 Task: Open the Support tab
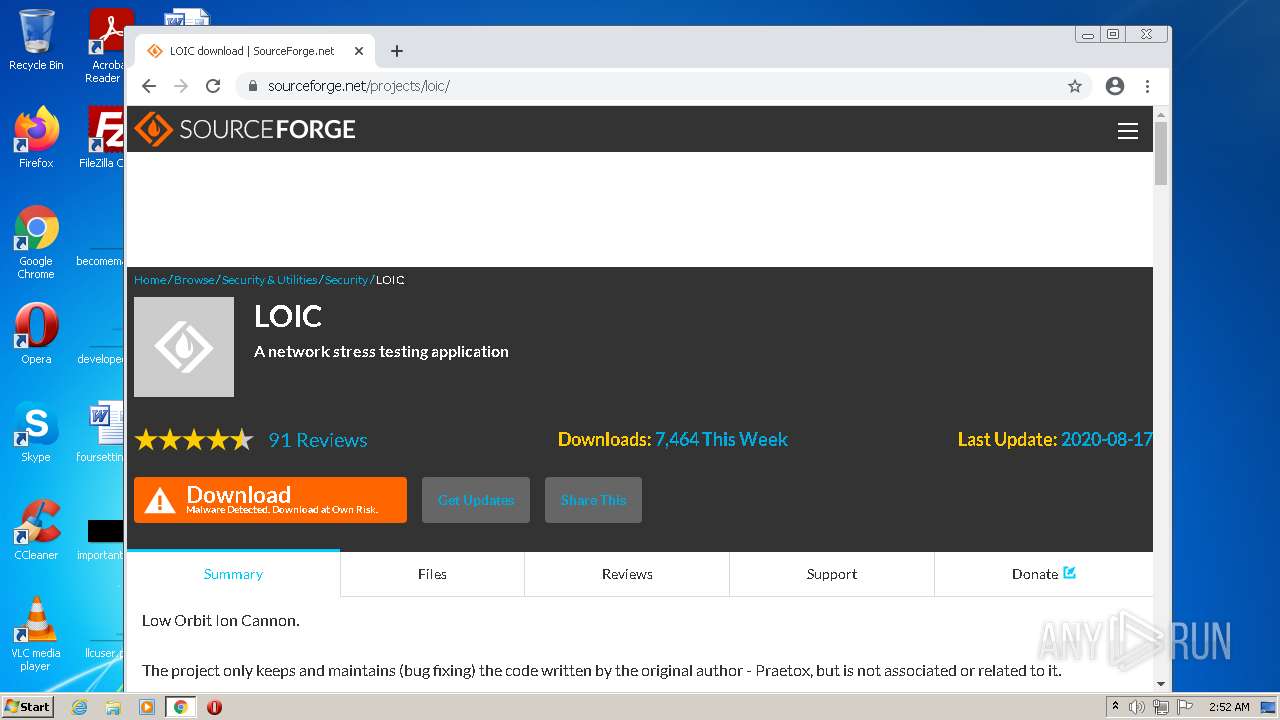click(832, 574)
